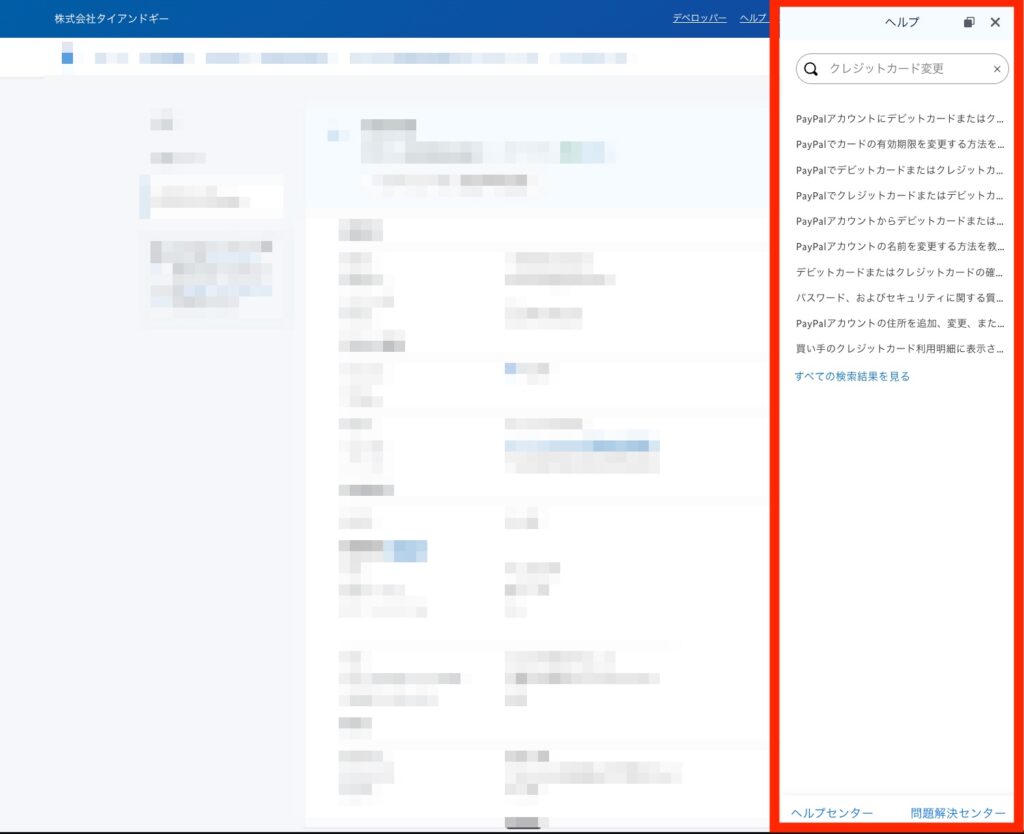Open result PayPalでデビットカードまたはクレジットカ...

point(899,170)
